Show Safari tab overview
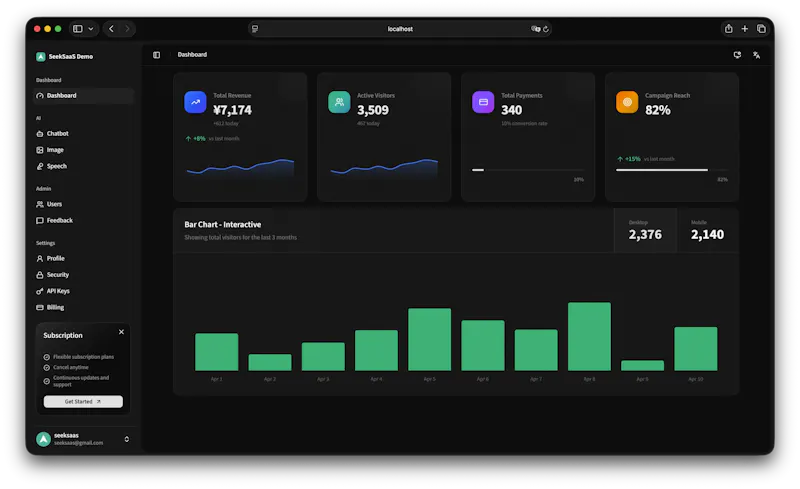The height and width of the screenshot is (489, 800). 761,29
